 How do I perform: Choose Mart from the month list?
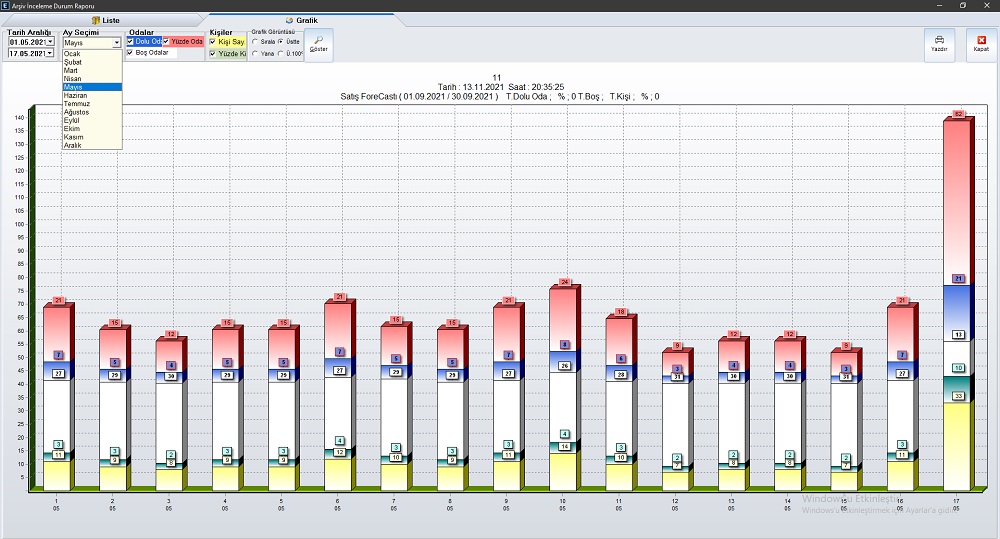coord(92,70)
